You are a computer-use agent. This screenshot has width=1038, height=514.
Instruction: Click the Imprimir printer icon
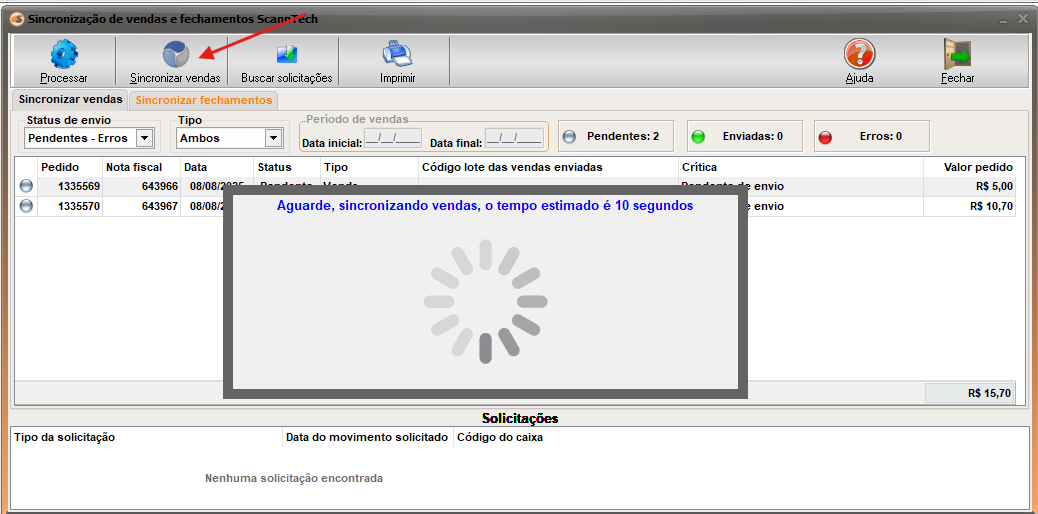pos(397,55)
